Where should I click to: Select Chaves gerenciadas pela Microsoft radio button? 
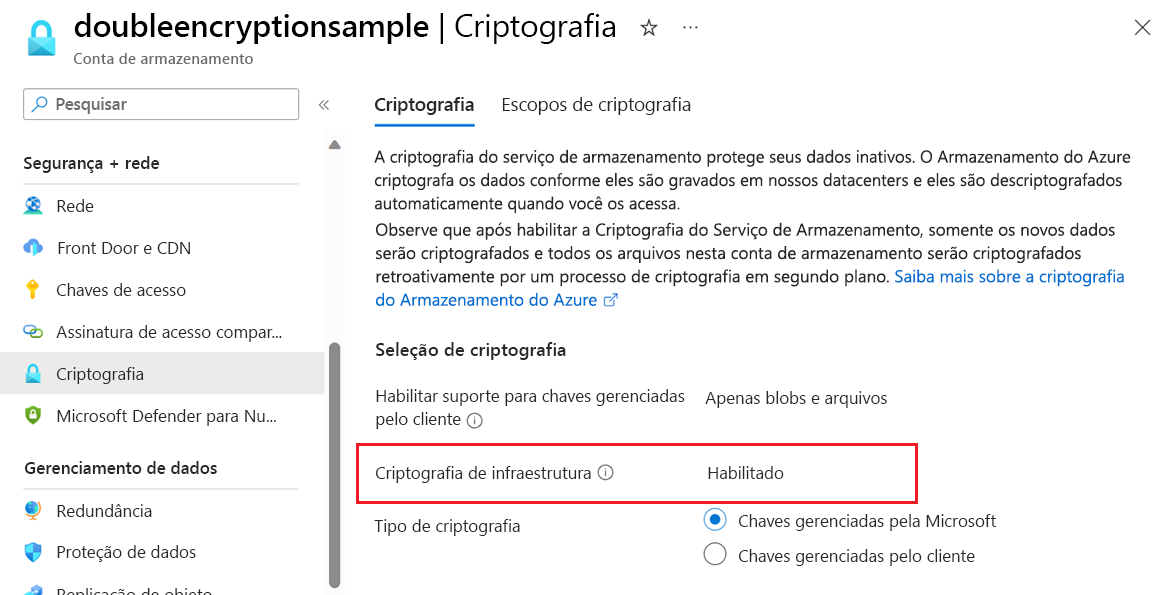[715, 519]
